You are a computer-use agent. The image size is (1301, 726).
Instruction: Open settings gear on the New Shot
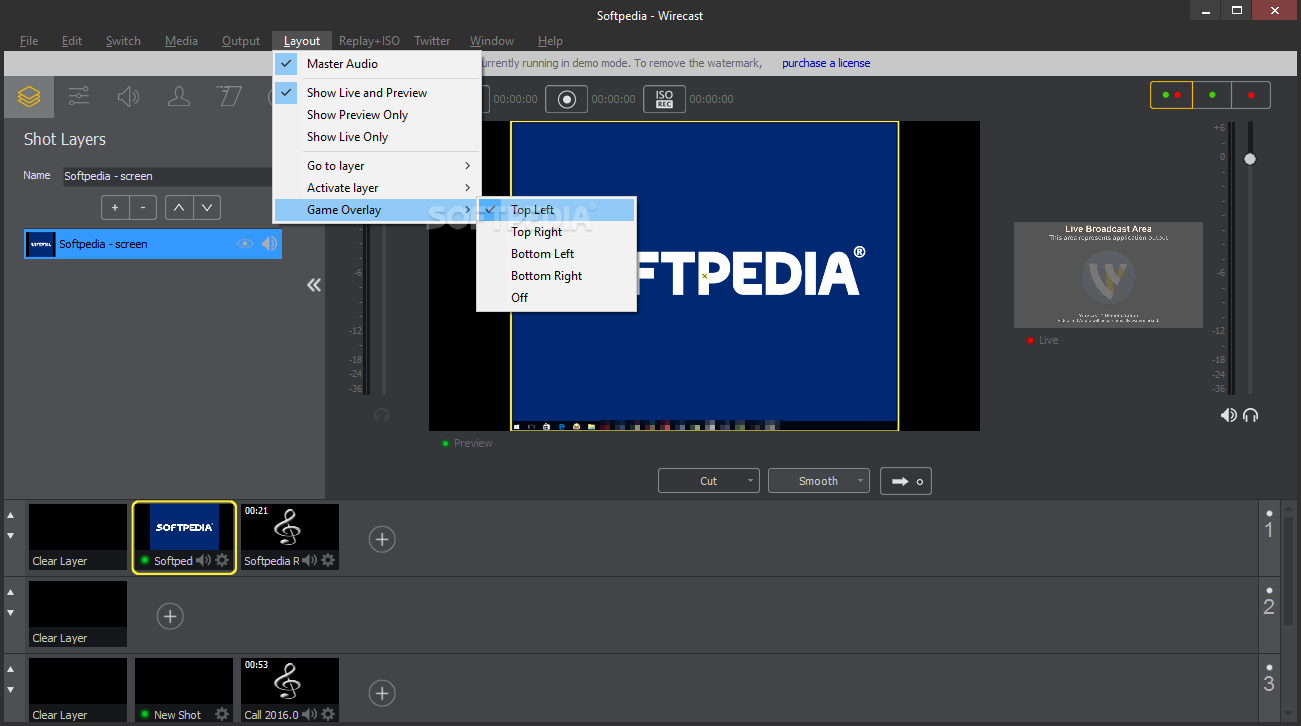tap(222, 714)
